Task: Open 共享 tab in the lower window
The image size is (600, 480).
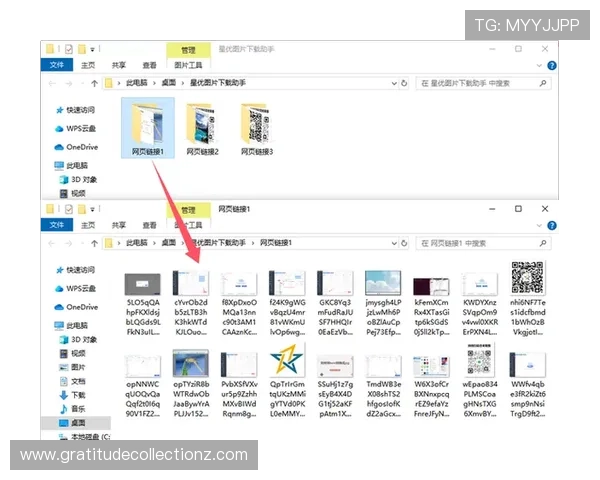Action: [119, 225]
